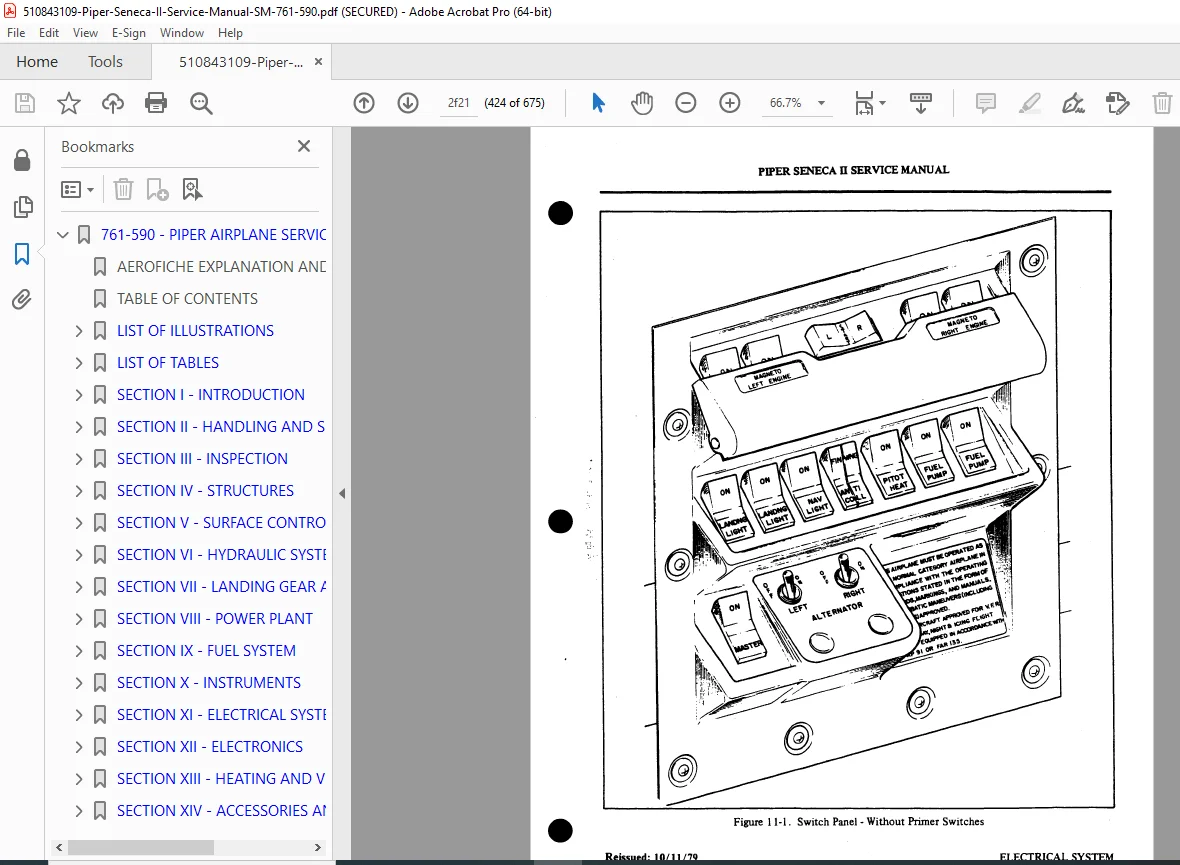Expand Section I - Introduction bookmark
Screen dimensions: 1180x865
[79, 394]
